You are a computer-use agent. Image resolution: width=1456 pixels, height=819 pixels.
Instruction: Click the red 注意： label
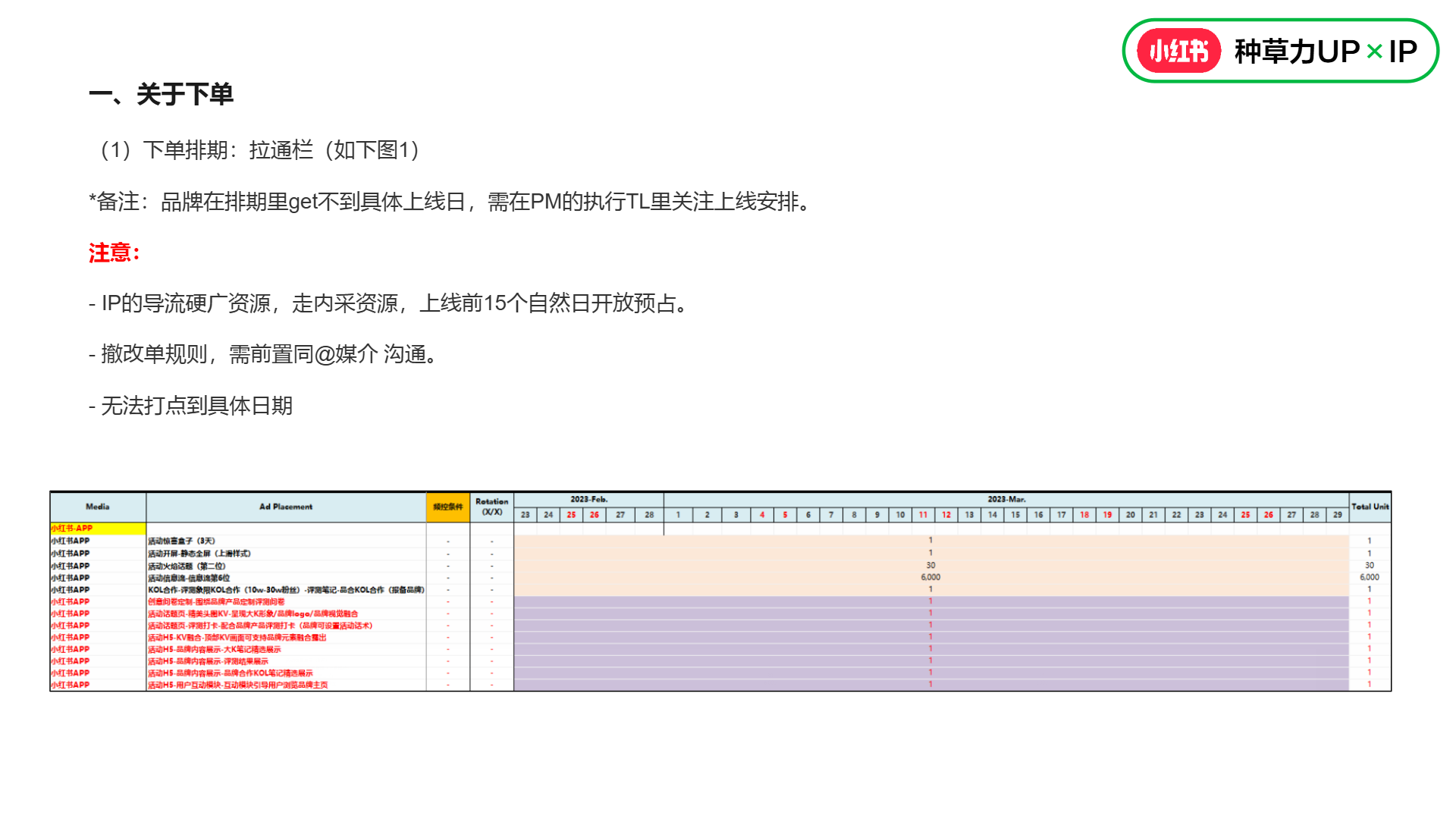pos(115,253)
